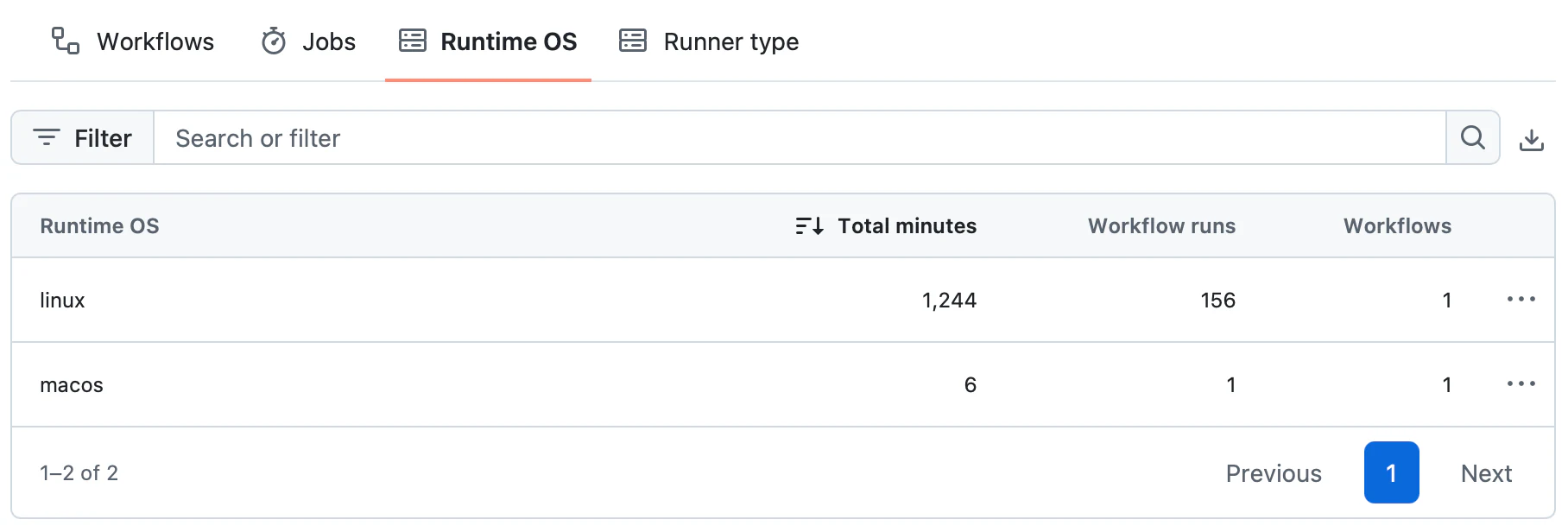Click the Filter button
The height and width of the screenshot is (532, 1568).
(83, 137)
